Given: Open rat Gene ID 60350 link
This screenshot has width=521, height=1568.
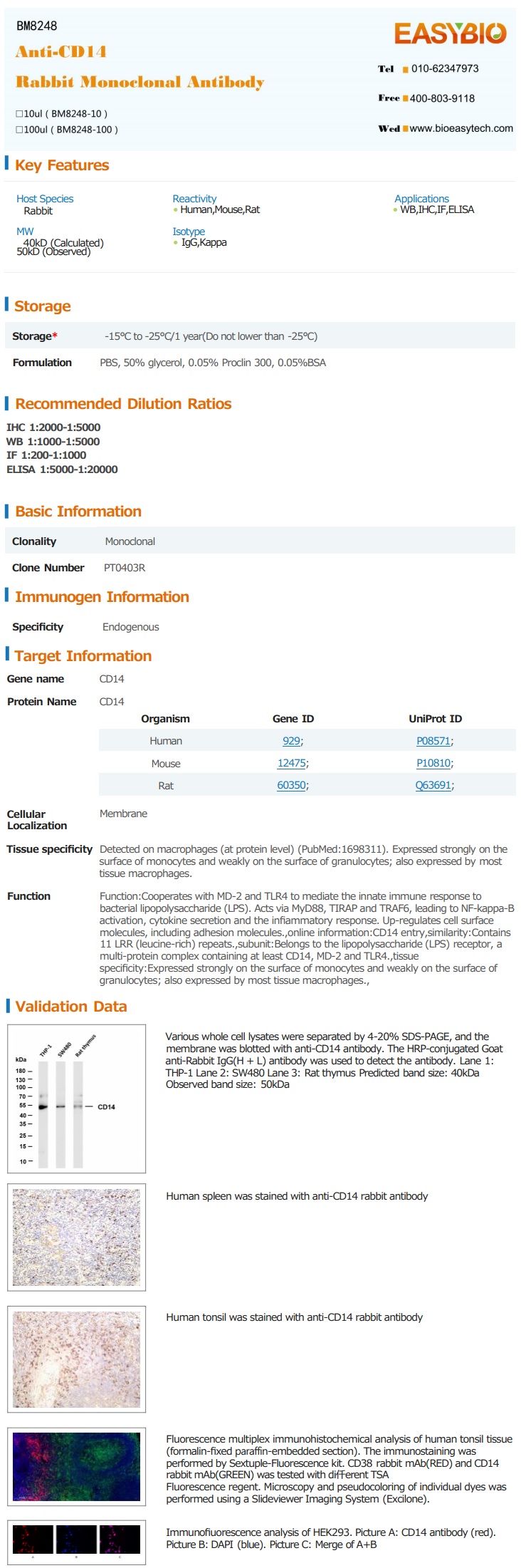Looking at the screenshot, I should click(291, 785).
